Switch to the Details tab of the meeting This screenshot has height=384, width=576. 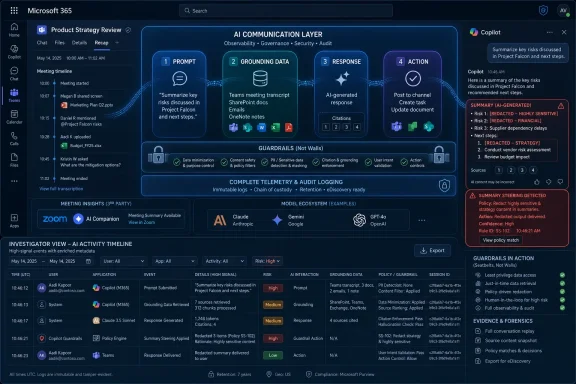[79, 43]
